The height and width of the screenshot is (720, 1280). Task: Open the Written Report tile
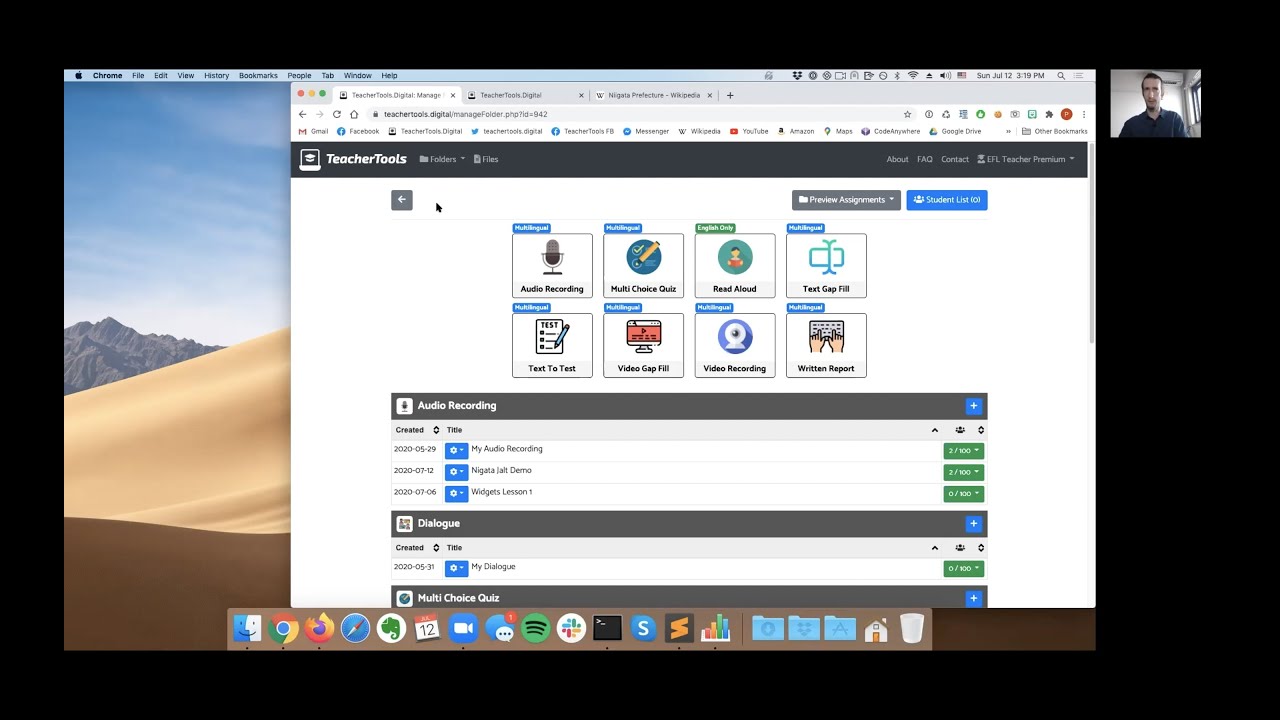click(826, 345)
